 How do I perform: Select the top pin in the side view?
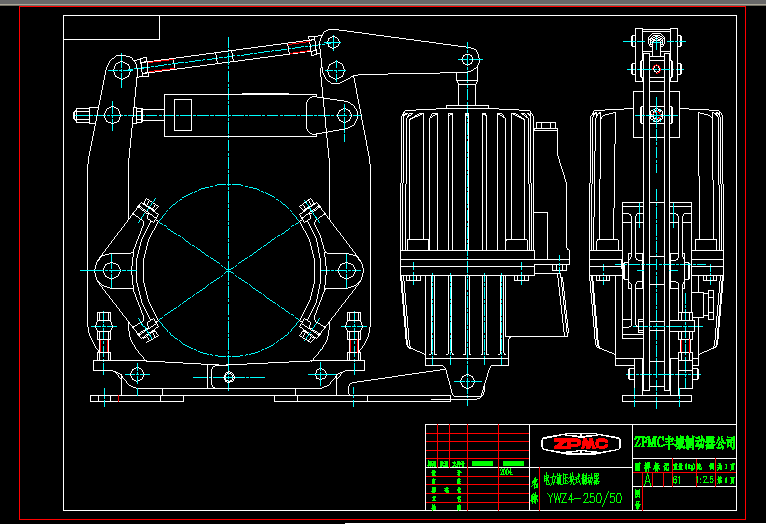pos(657,42)
